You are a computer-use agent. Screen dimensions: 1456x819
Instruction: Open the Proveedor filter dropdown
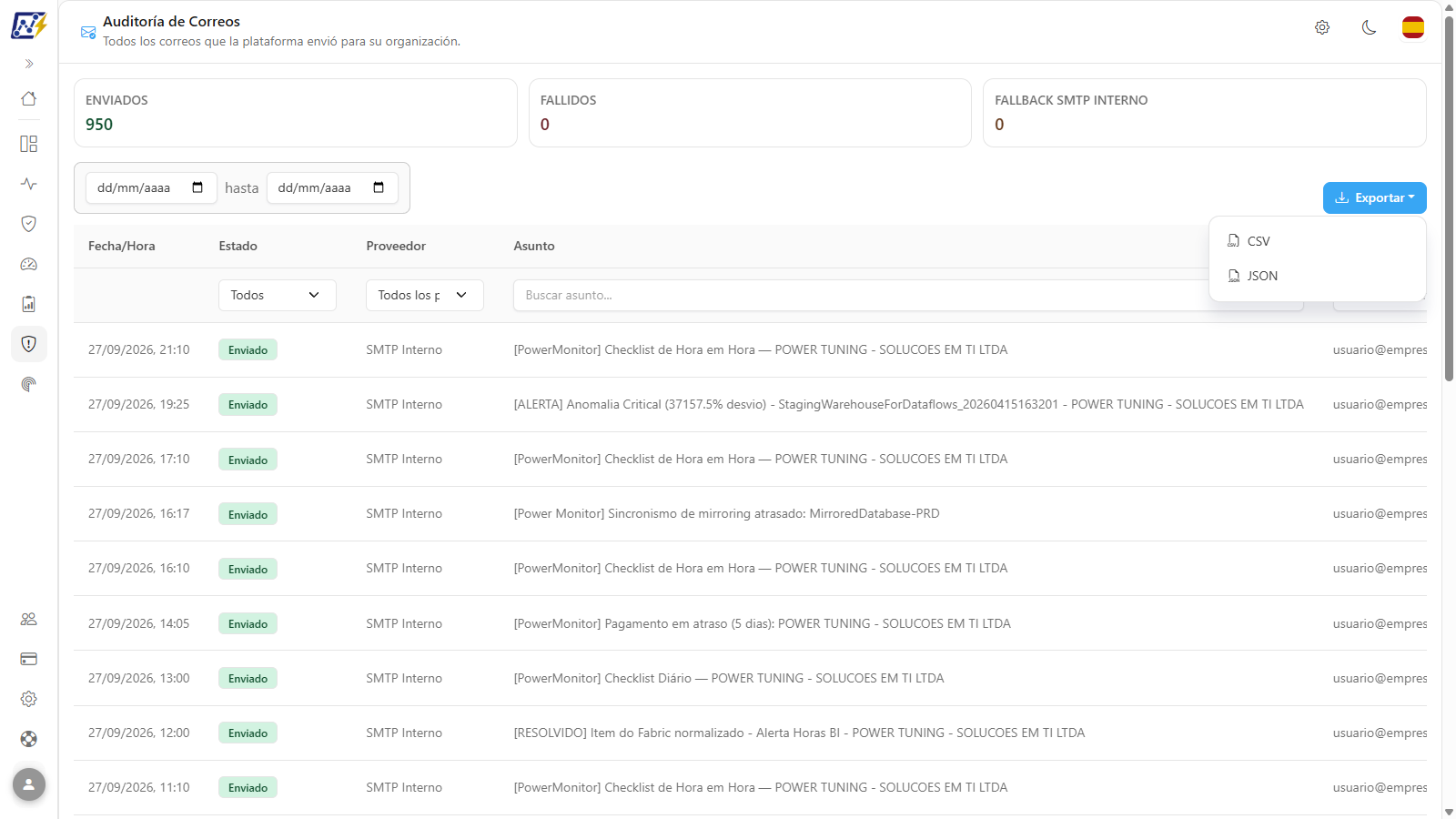(425, 295)
